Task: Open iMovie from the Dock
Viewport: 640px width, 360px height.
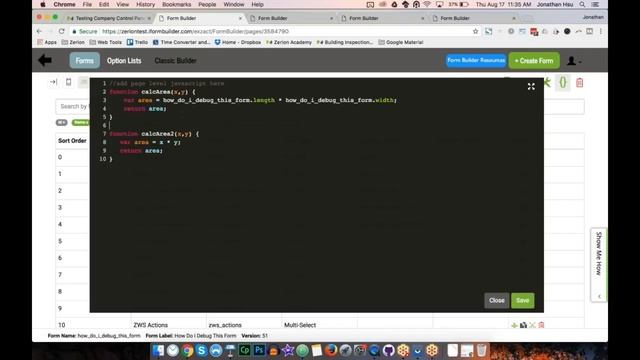Action: (288, 350)
